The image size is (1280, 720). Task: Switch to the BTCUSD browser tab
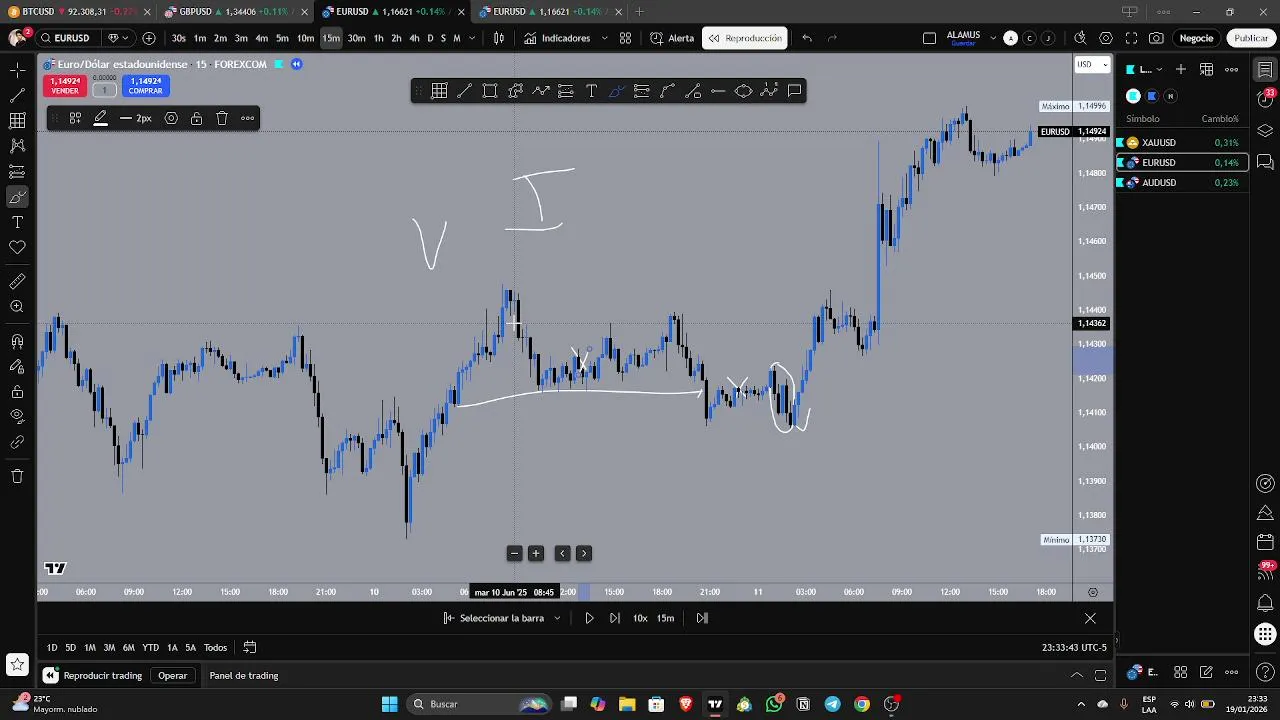(x=77, y=12)
